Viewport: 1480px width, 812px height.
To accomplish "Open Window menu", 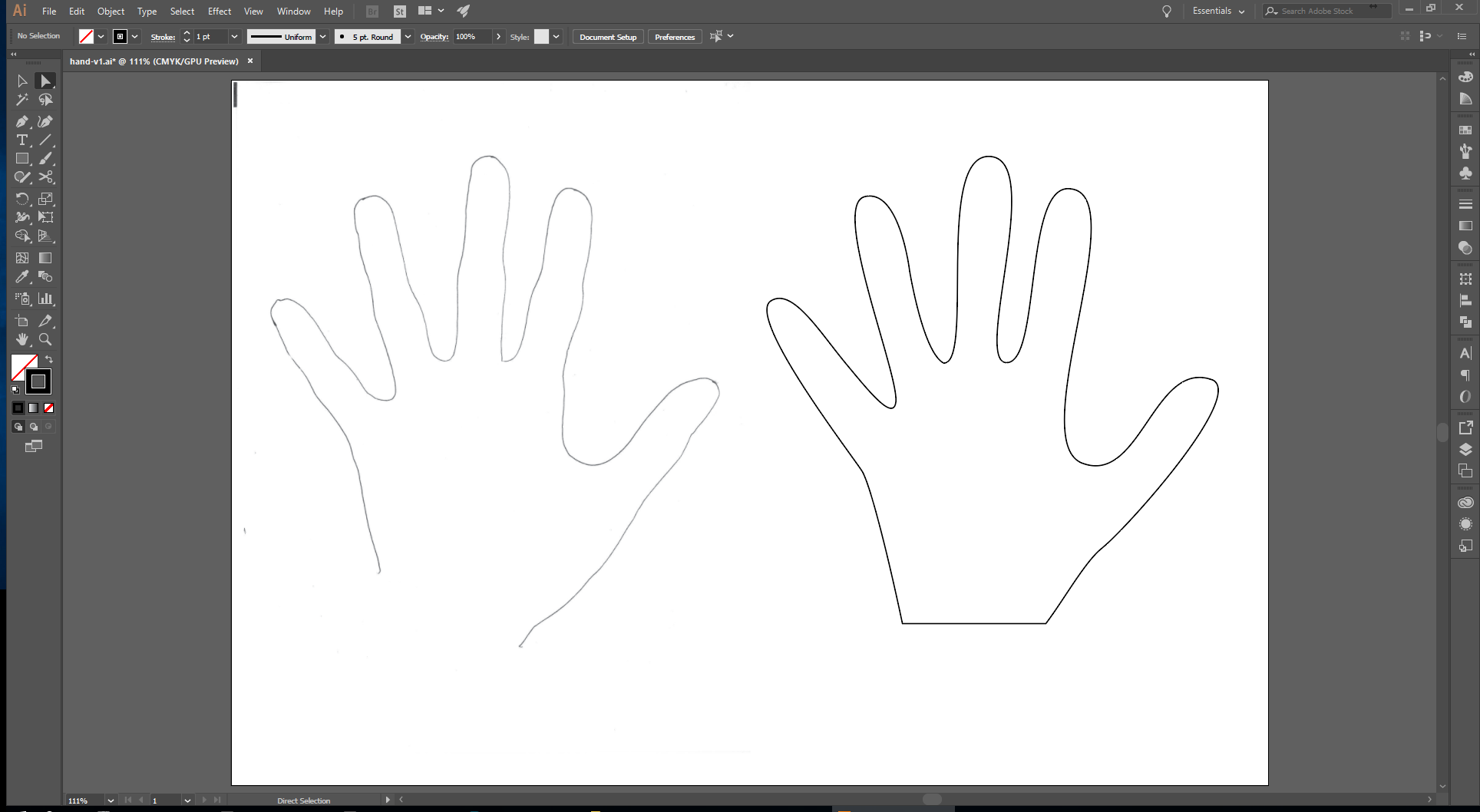I will coord(293,12).
